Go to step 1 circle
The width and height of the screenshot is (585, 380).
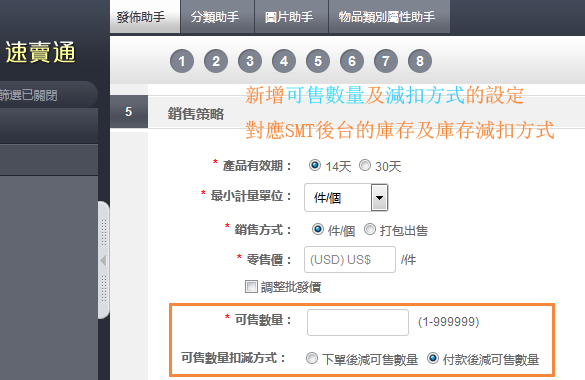[182, 61]
